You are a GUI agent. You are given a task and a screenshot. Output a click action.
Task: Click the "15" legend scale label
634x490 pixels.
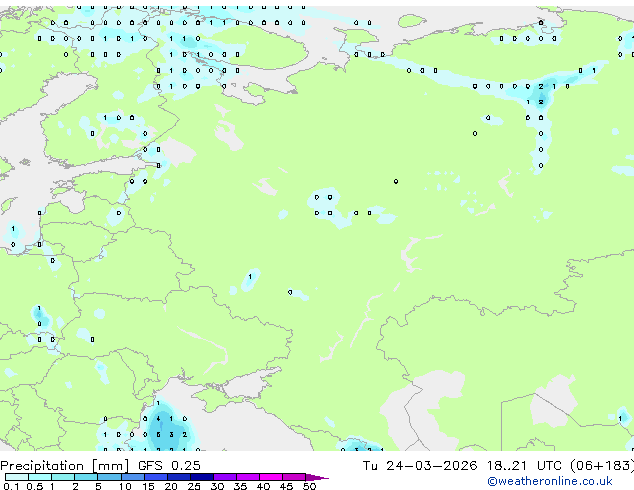coord(148,486)
